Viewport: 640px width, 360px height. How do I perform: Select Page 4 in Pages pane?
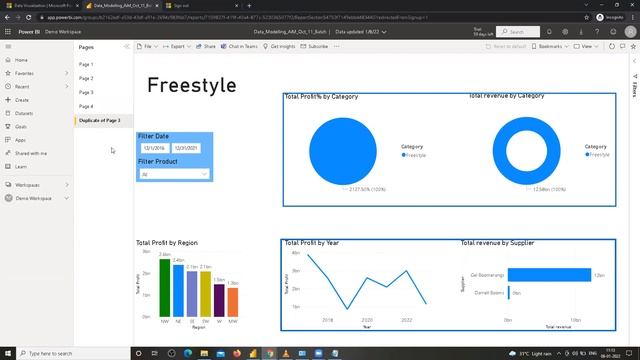(86, 107)
